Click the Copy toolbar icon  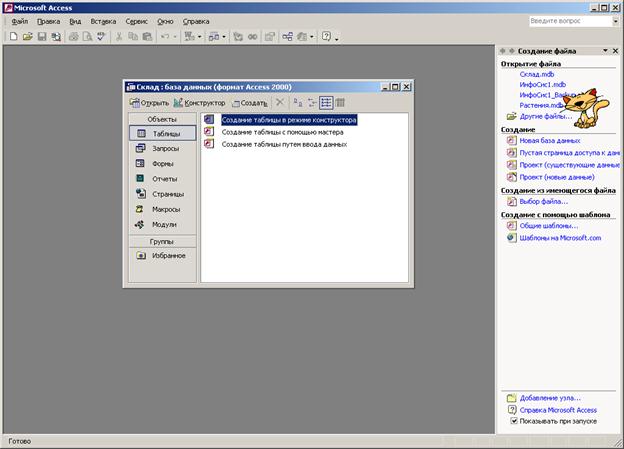[133, 37]
